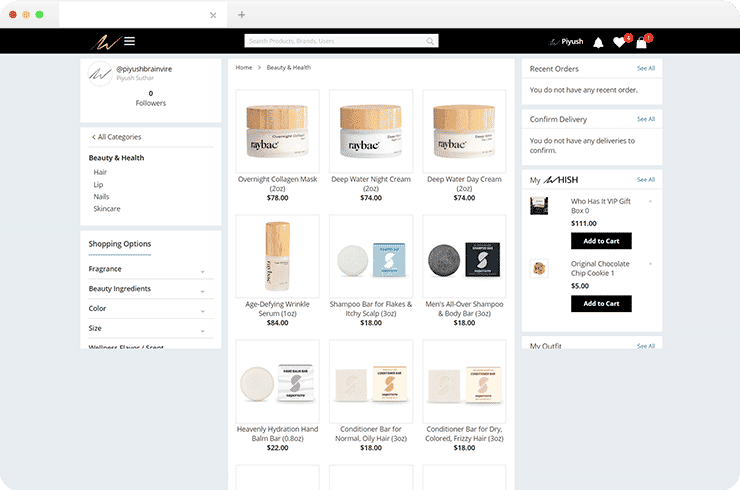The width and height of the screenshot is (740, 490).
Task: Select the Skincare subcategory
Action: 107,209
